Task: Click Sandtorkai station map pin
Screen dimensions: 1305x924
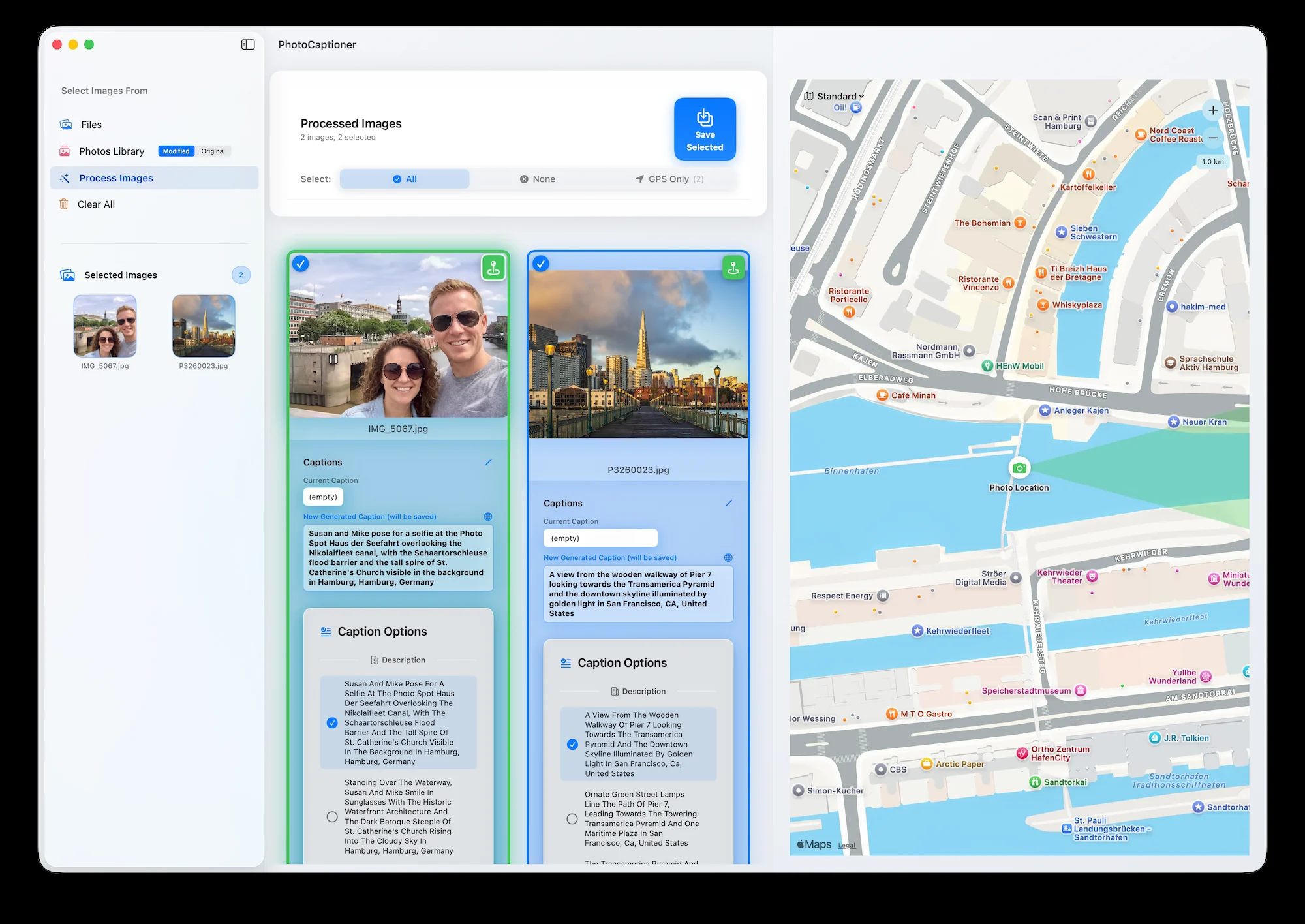Action: [x=1035, y=782]
